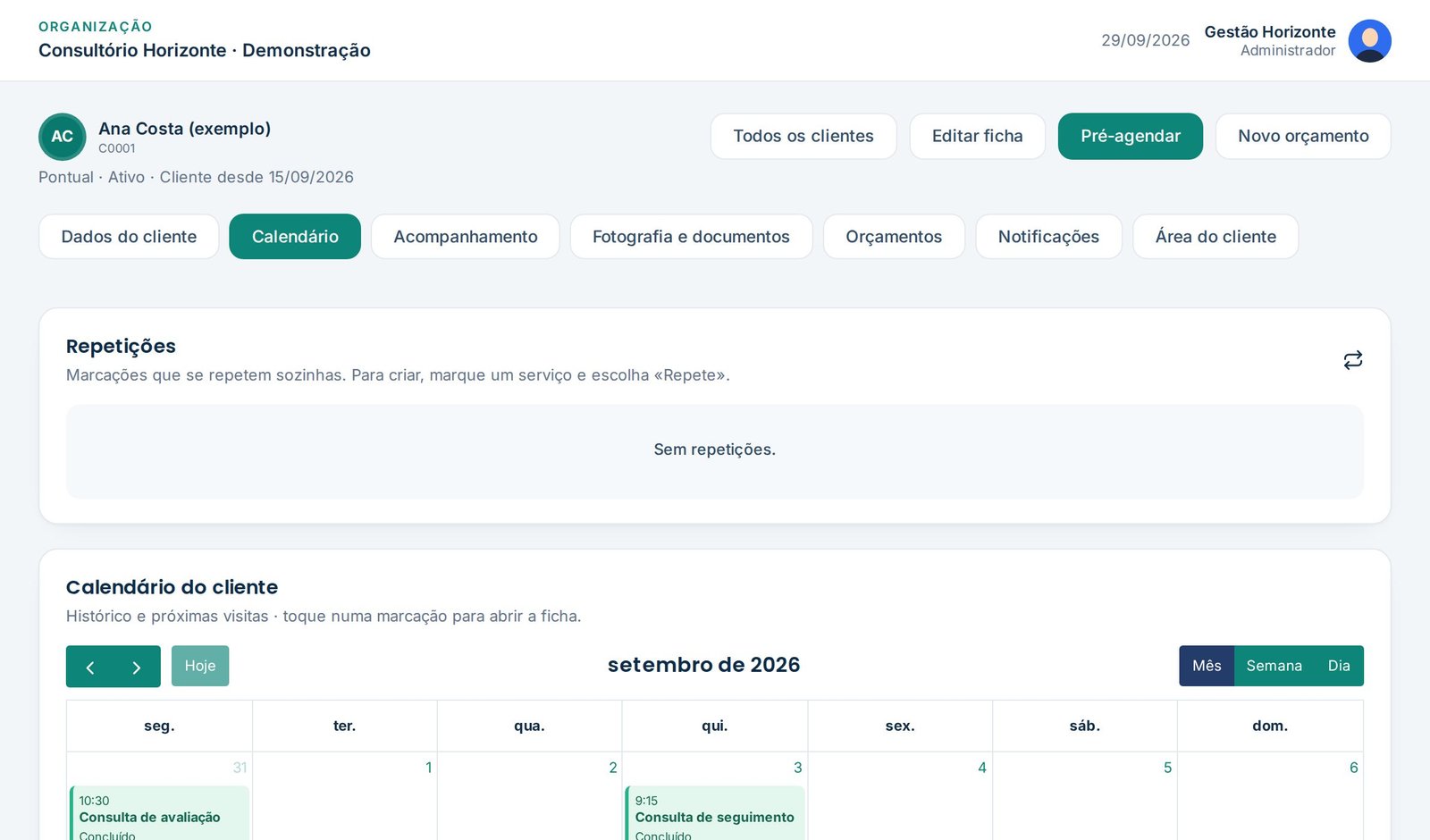Click the Repetições heading

121,347
